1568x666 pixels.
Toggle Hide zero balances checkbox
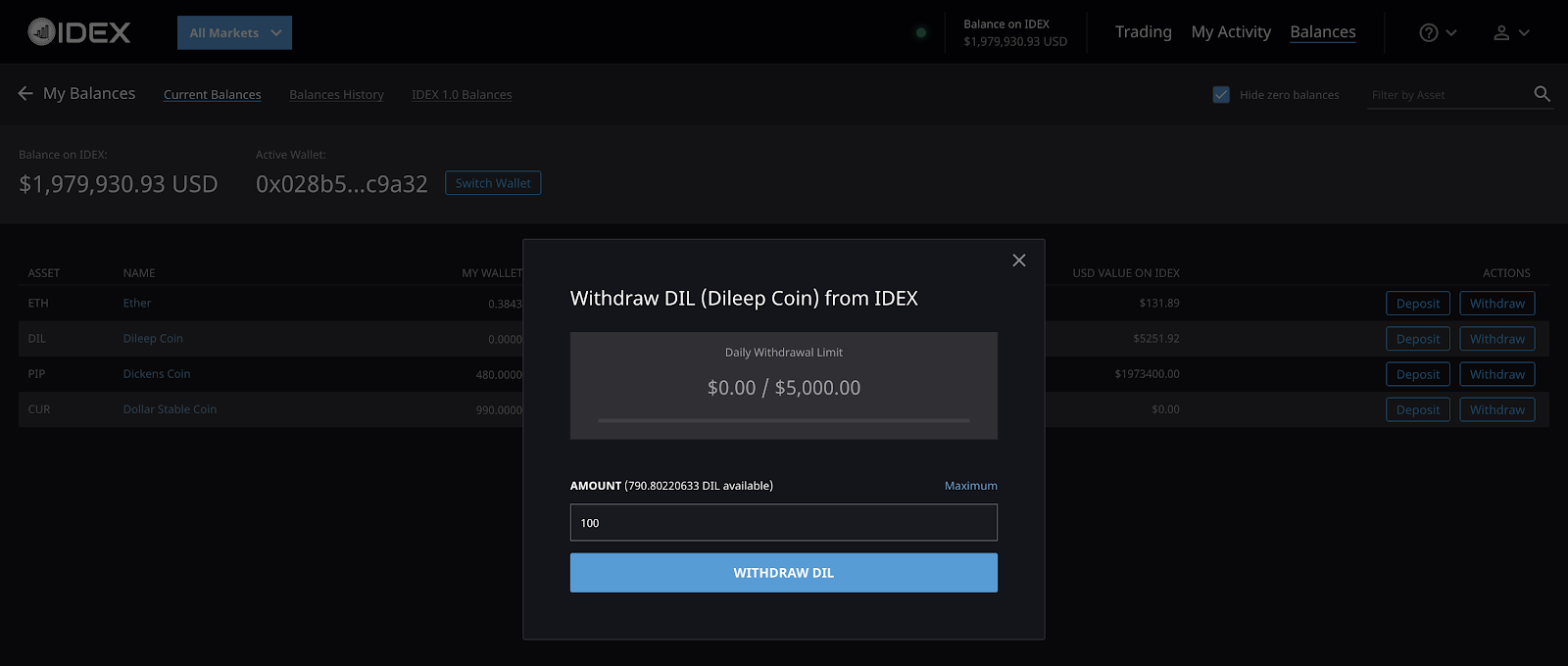pos(1221,95)
